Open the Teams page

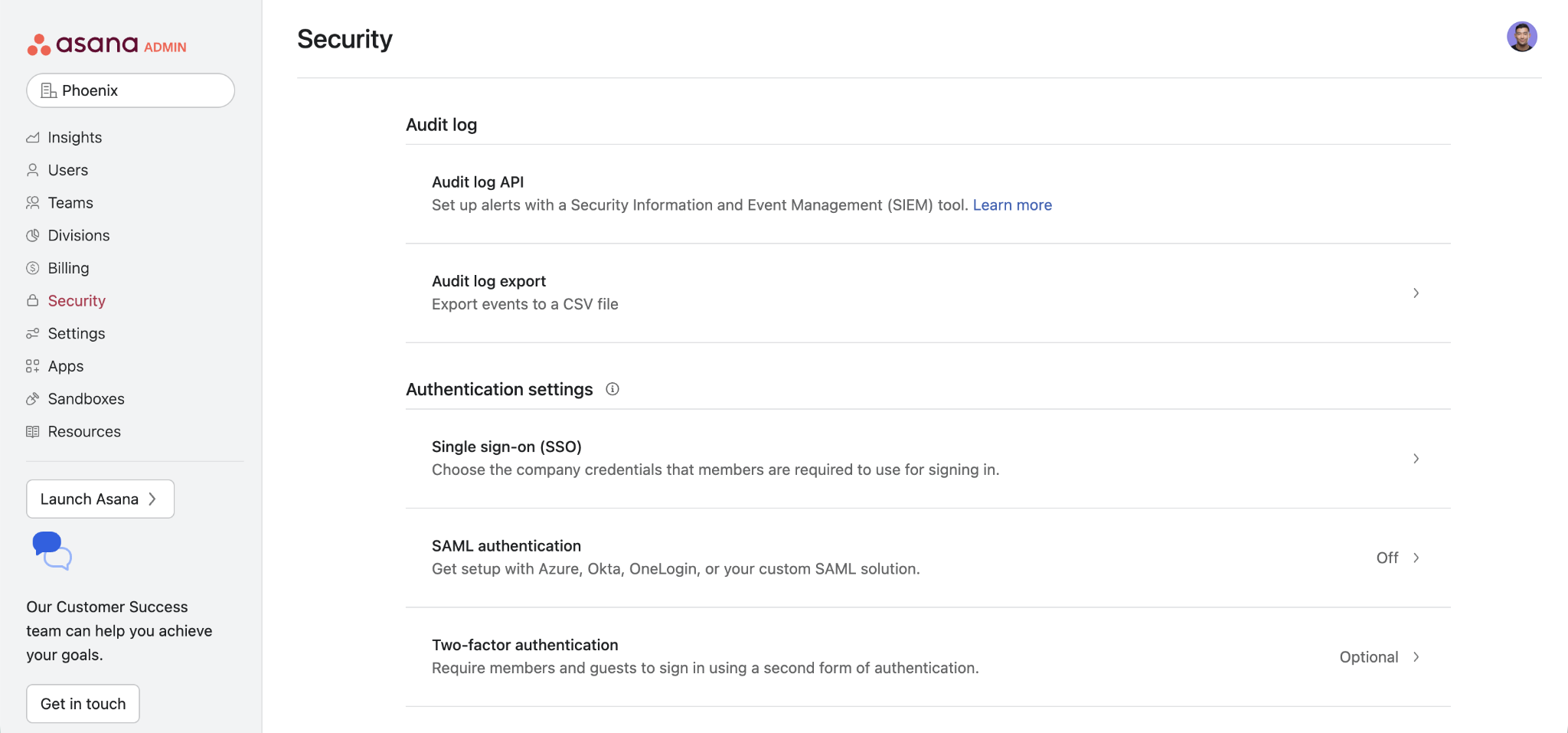pyautogui.click(x=70, y=203)
